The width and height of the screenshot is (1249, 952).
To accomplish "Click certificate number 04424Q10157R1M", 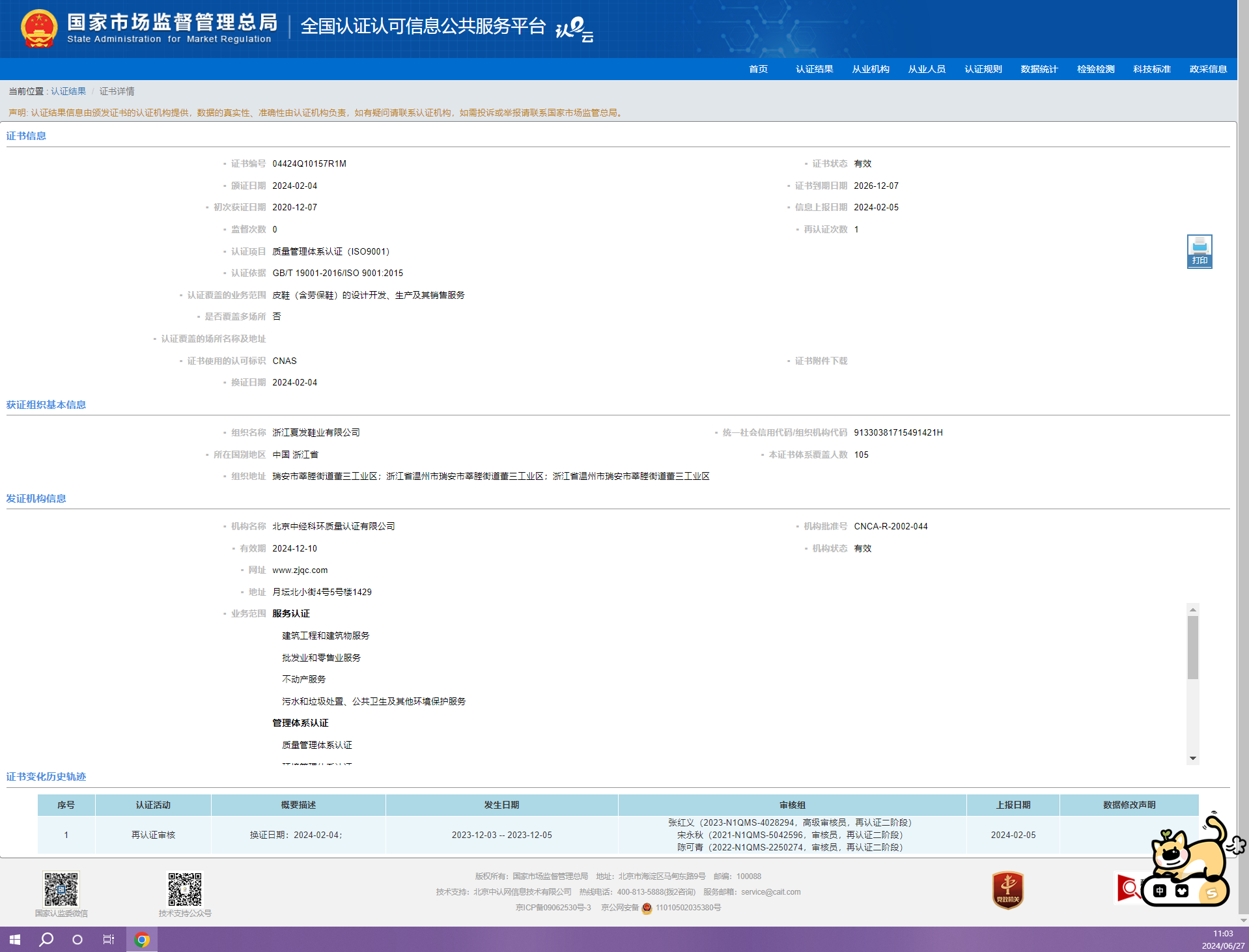I will 309,163.
